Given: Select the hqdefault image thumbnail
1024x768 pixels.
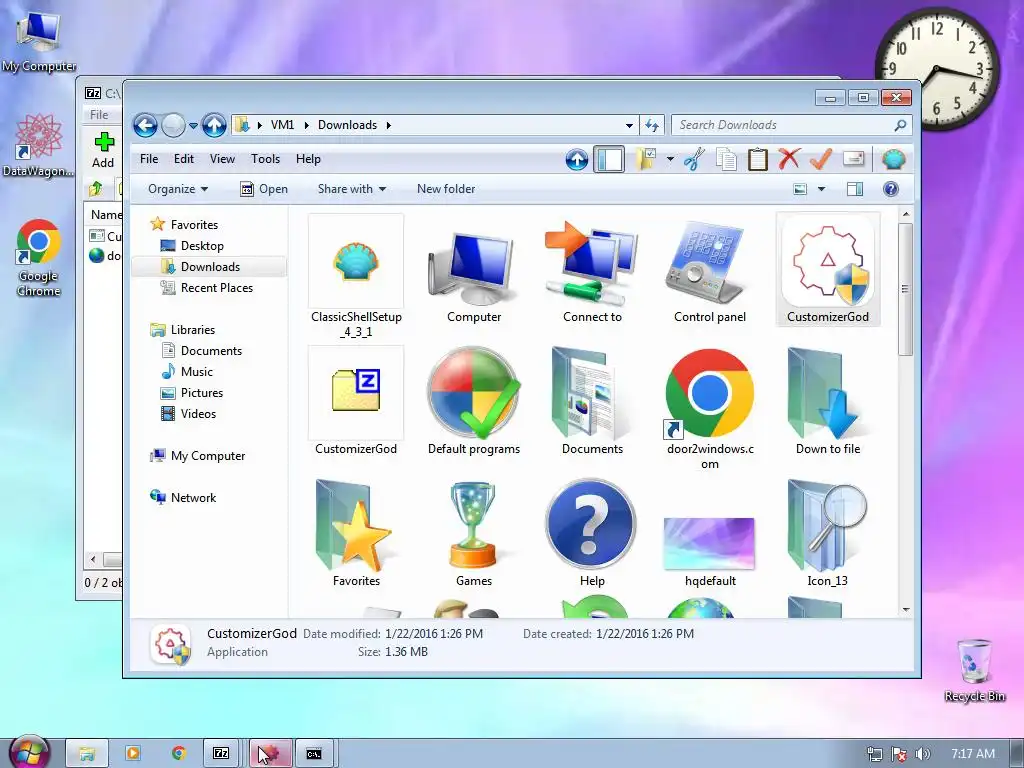Looking at the screenshot, I should tap(710, 545).
